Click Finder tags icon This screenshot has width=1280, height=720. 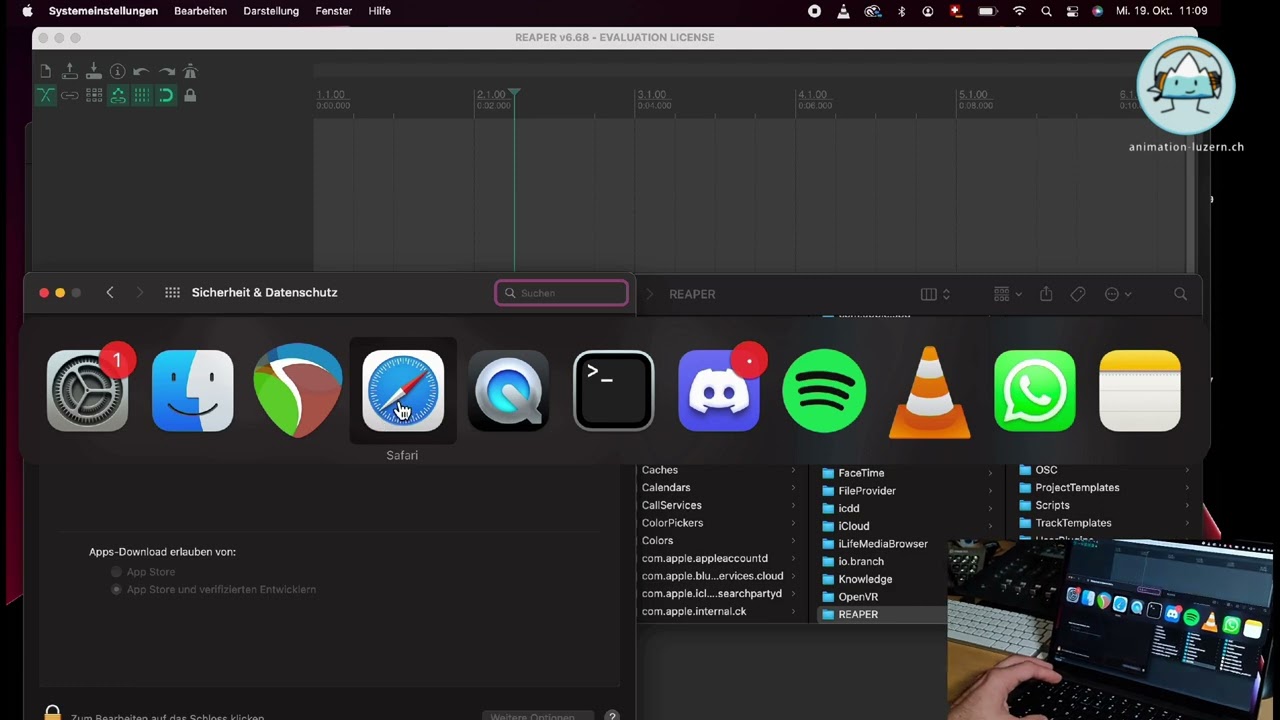click(1078, 294)
